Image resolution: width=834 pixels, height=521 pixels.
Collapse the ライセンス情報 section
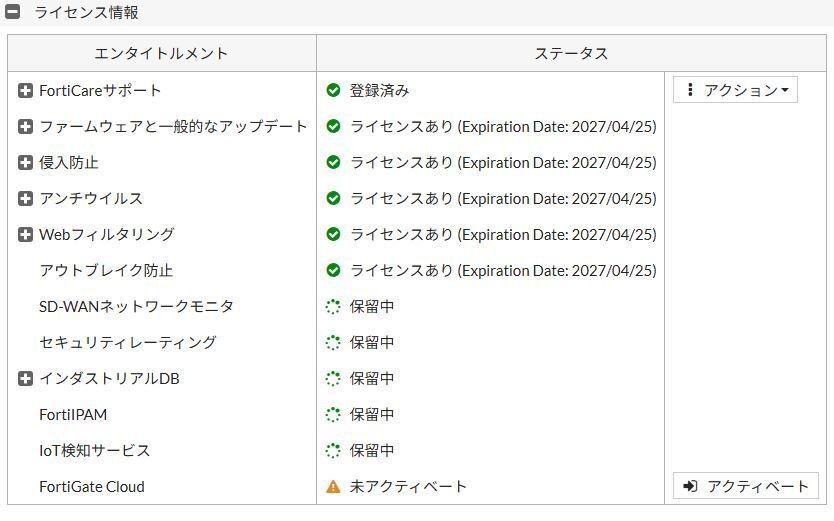pyautogui.click(x=13, y=12)
